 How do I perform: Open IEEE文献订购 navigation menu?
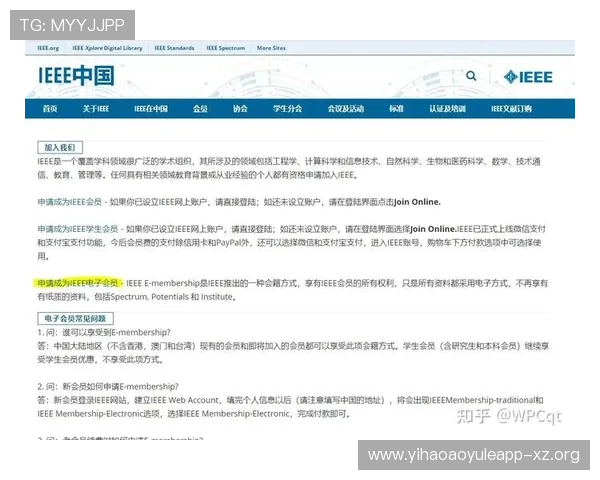[x=511, y=109]
